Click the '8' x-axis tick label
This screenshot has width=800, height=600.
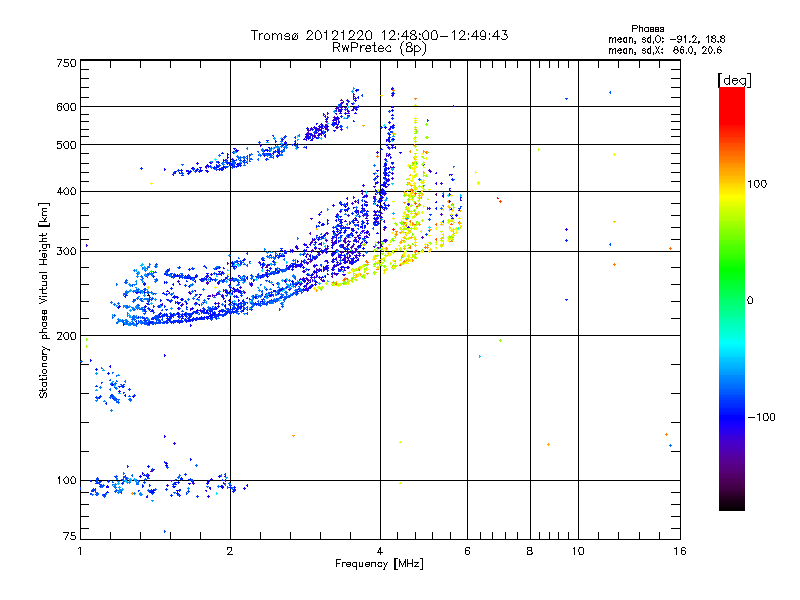[530, 551]
